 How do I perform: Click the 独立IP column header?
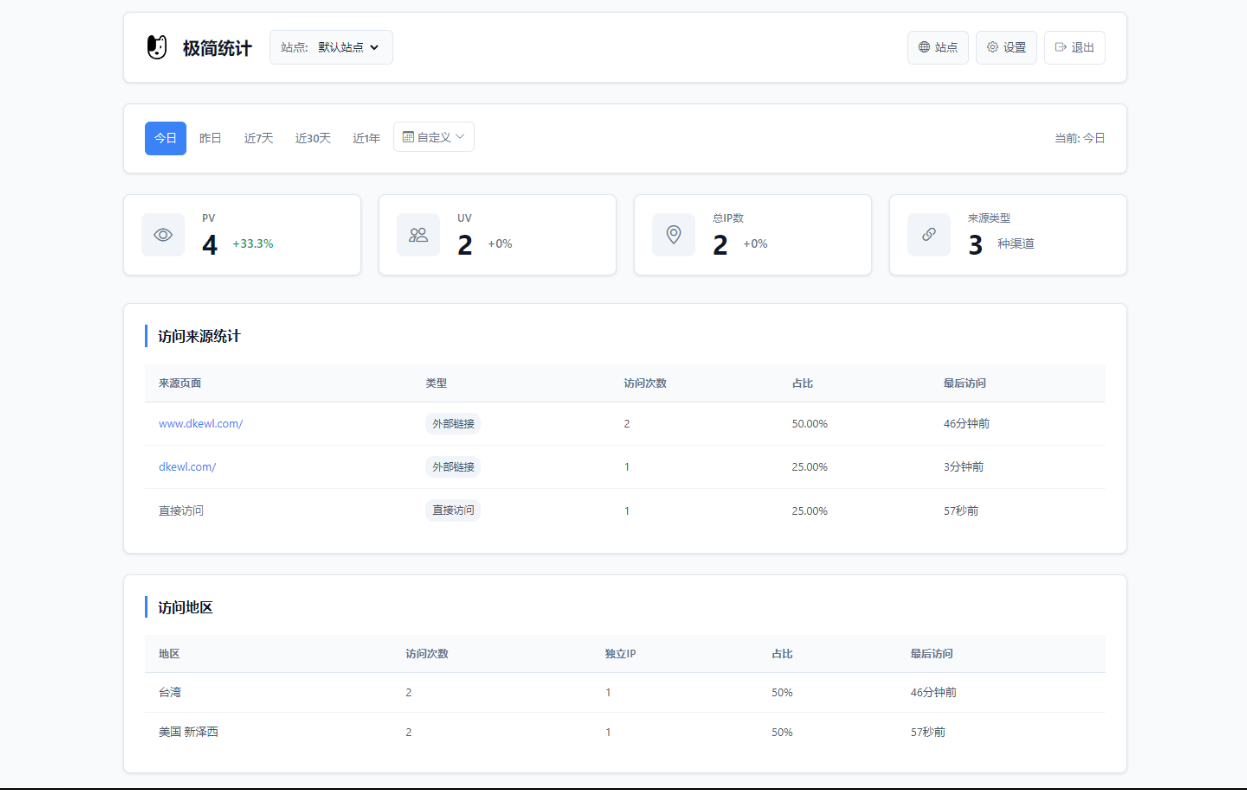621,654
